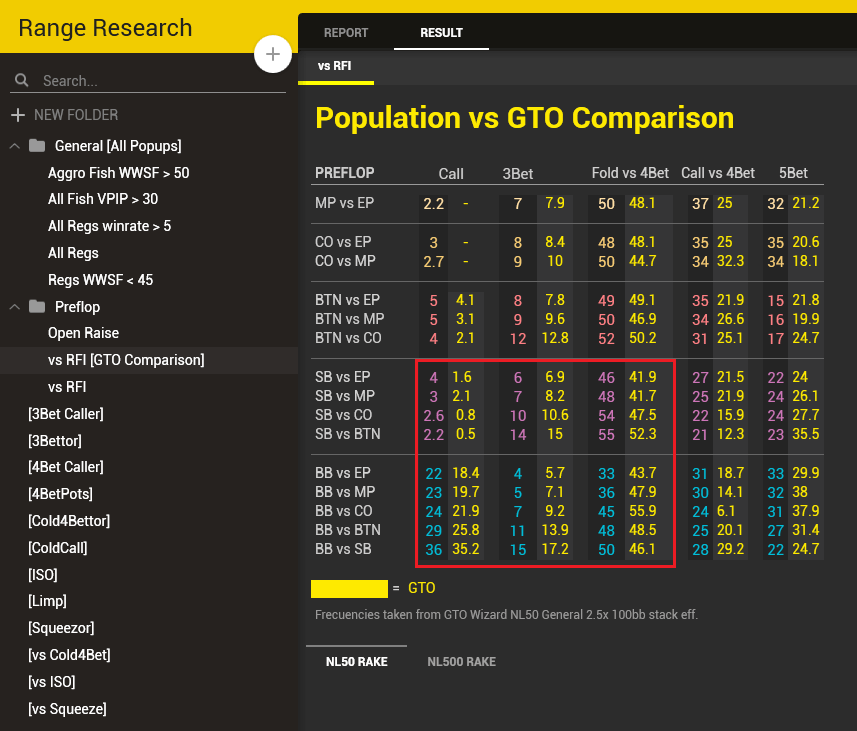Click the SB vs BTN row label
This screenshot has width=857, height=731.
pyautogui.click(x=348, y=434)
